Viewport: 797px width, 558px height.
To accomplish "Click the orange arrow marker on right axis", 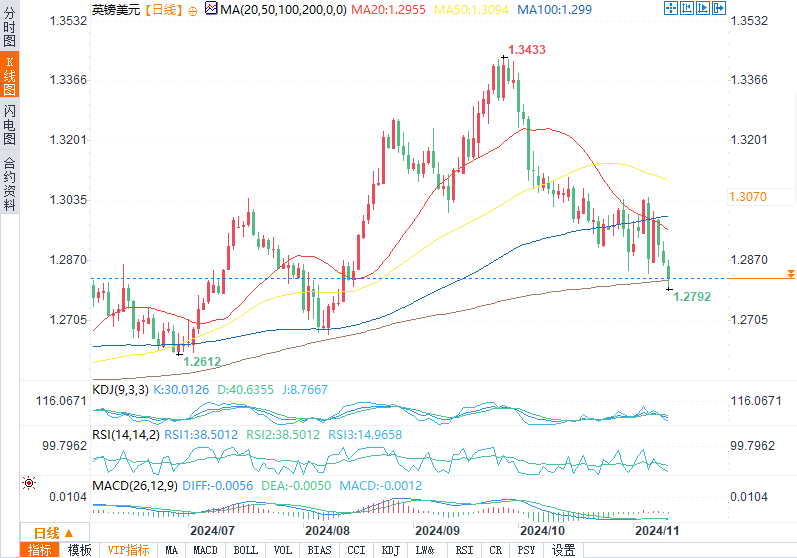I will 790,273.
